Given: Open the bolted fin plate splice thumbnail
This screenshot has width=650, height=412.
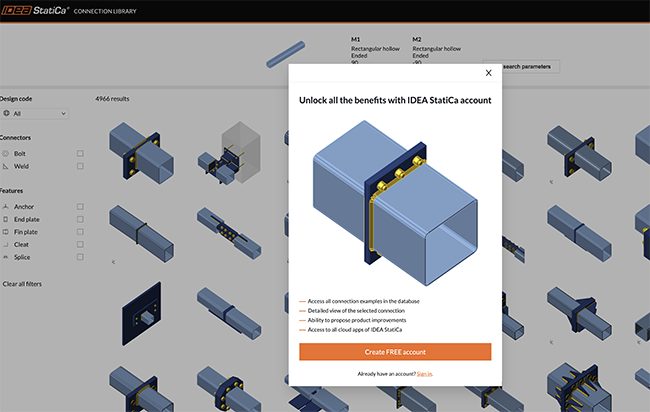Looking at the screenshot, I should point(229,234).
